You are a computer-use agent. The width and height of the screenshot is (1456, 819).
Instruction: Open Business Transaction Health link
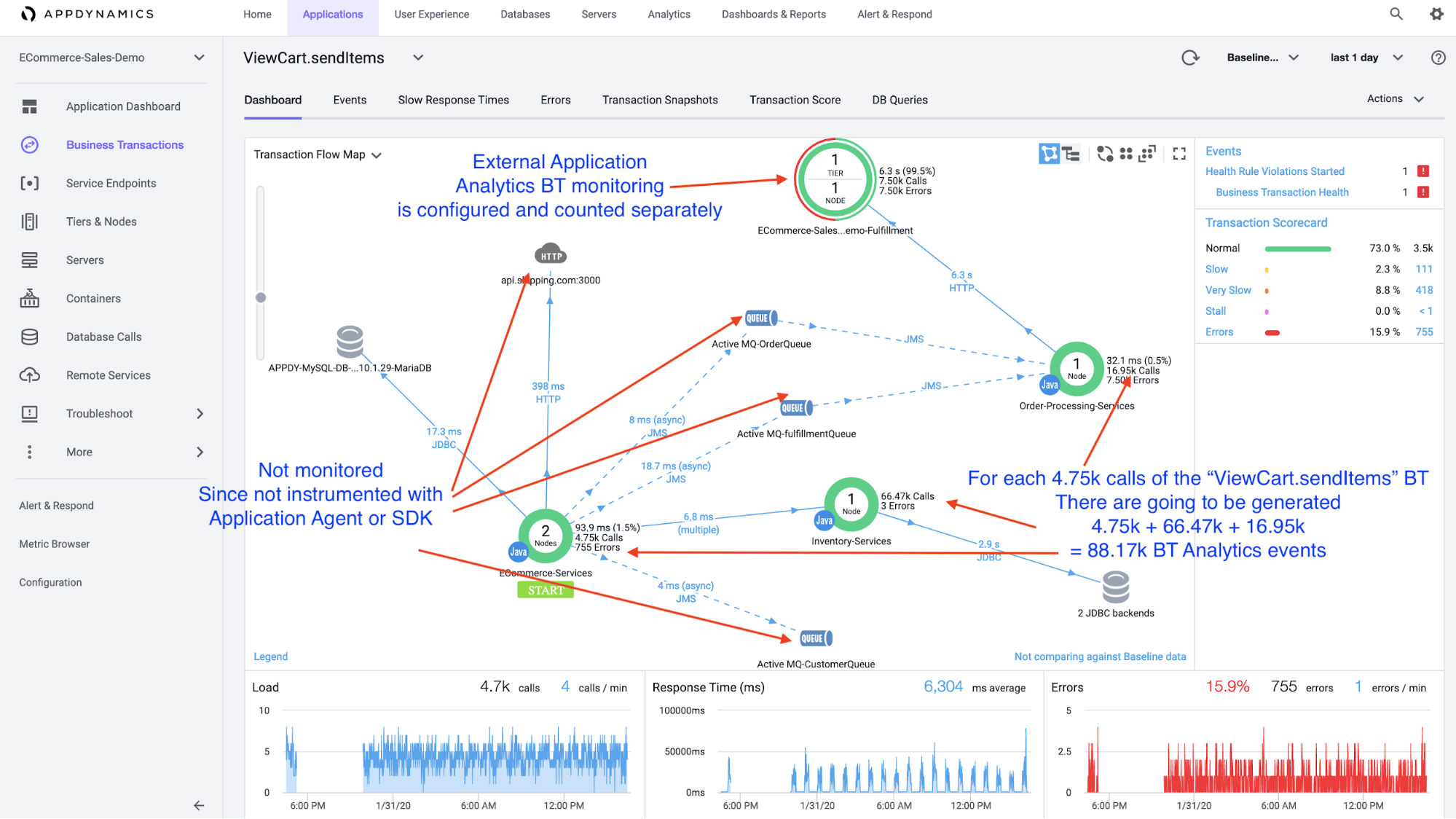(x=1282, y=192)
